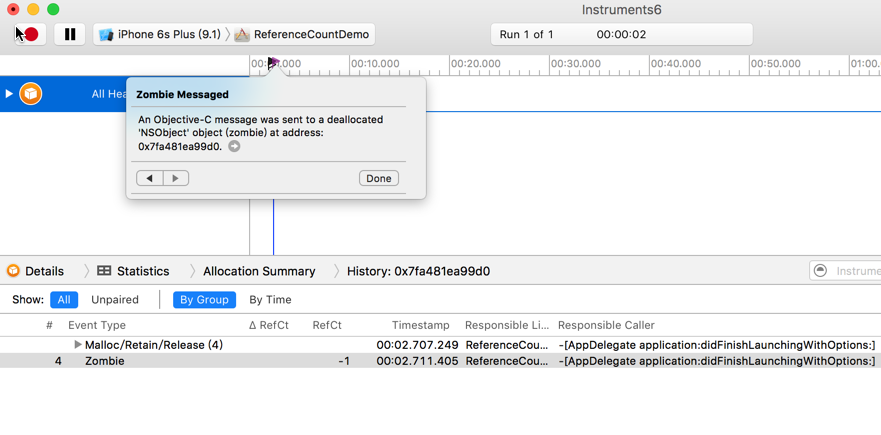This screenshot has width=881, height=435.
Task: Show All events filter
Action: pos(64,300)
